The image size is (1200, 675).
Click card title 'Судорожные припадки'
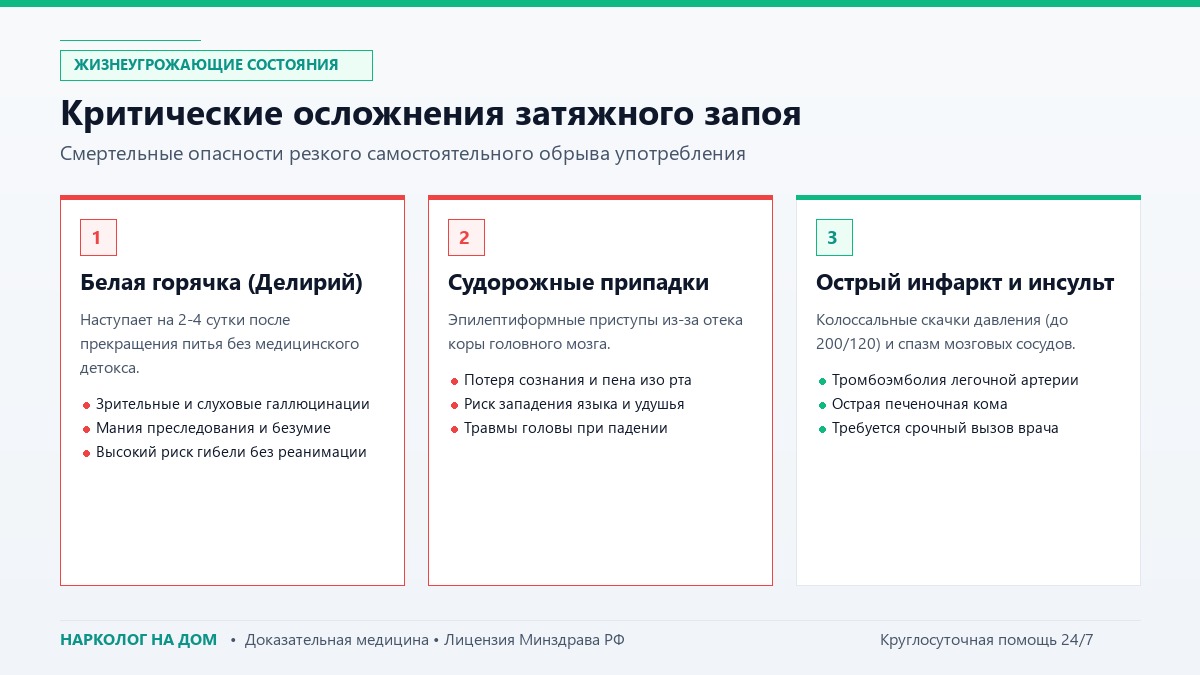tap(578, 283)
